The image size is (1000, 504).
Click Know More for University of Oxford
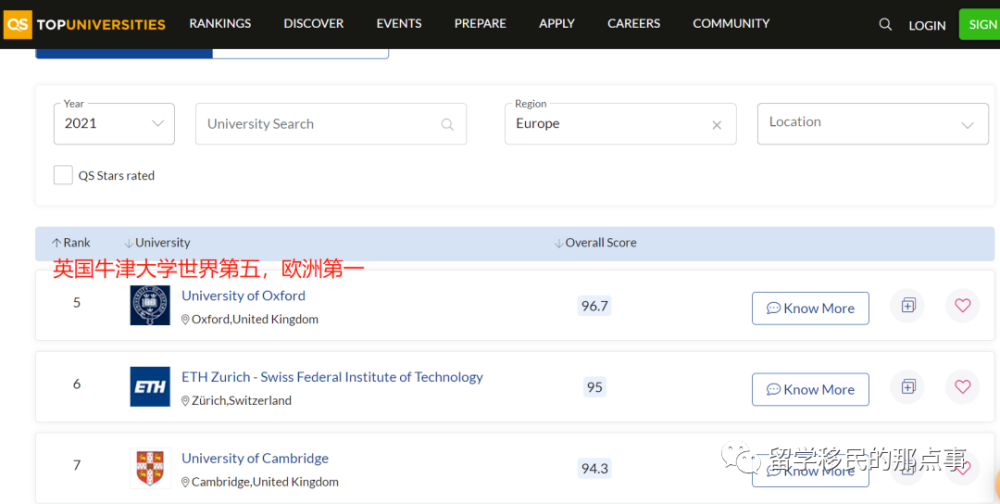click(x=811, y=308)
